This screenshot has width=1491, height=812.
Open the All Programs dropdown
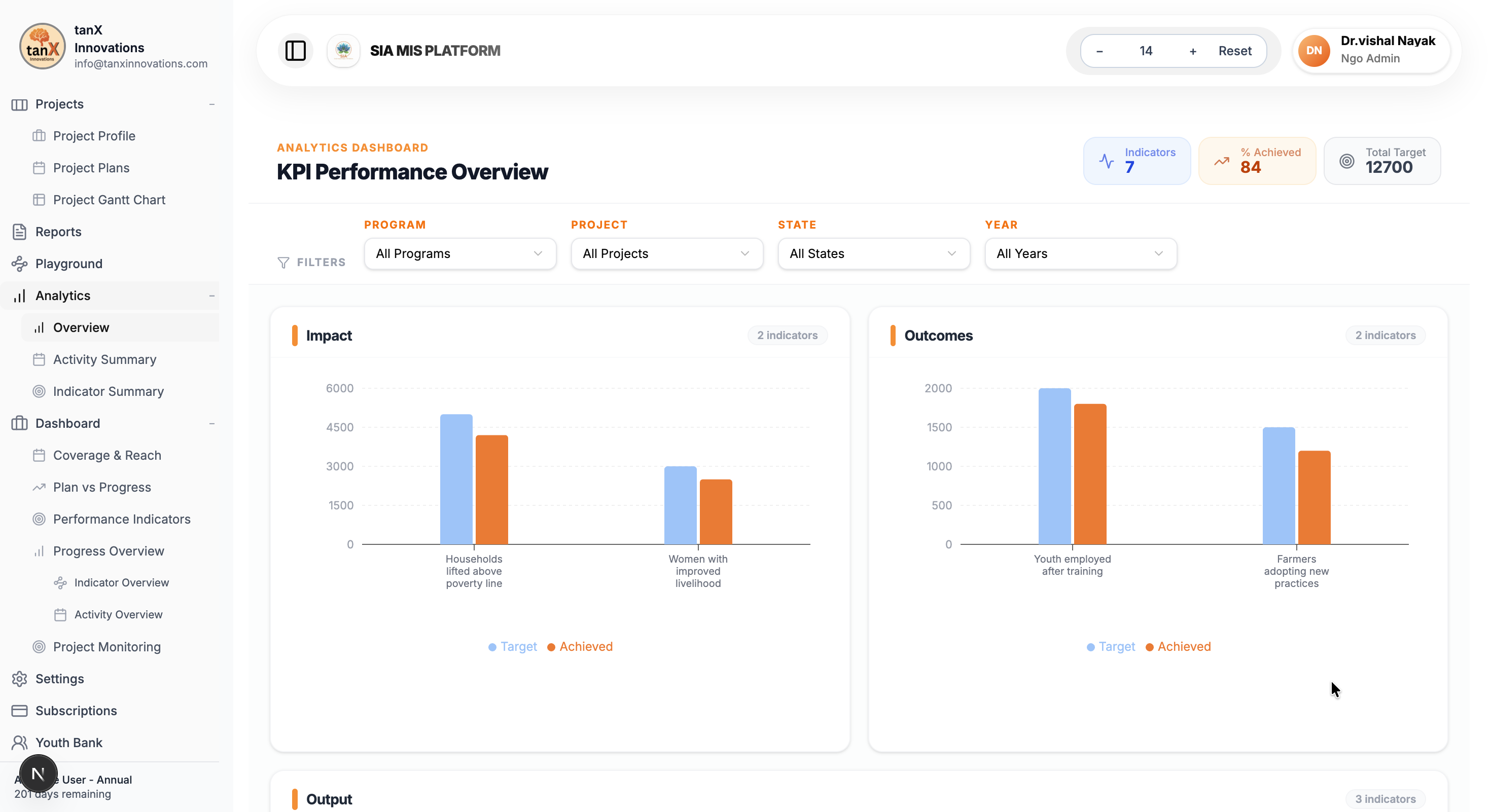(x=460, y=254)
